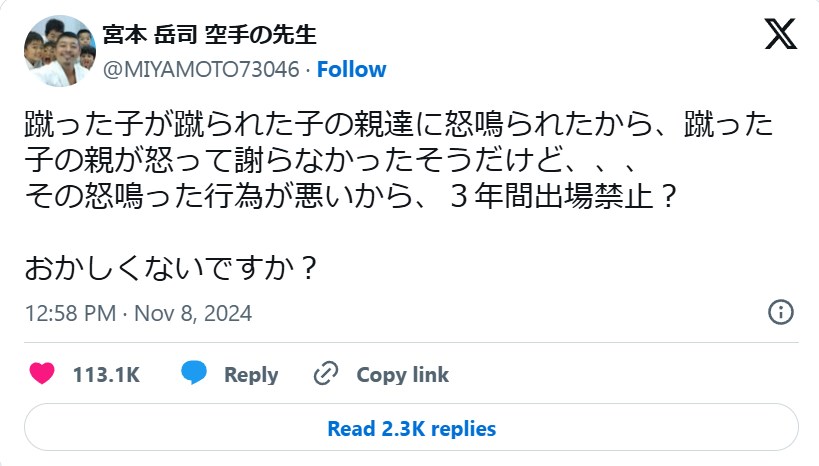Follow the tweet author
This screenshot has width=819, height=466.
coord(352,69)
